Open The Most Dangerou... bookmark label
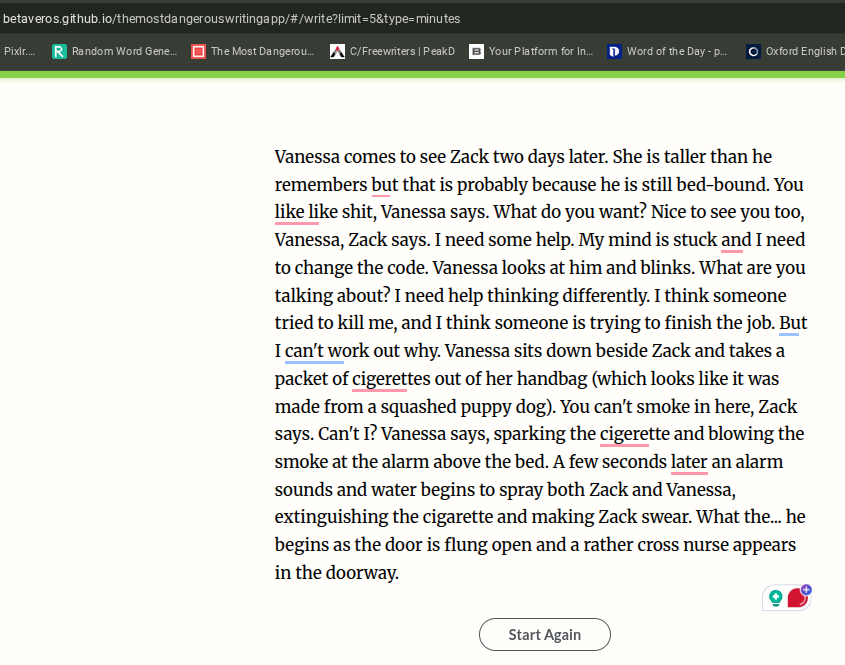Image resolution: width=845 pixels, height=665 pixels. coord(262,51)
